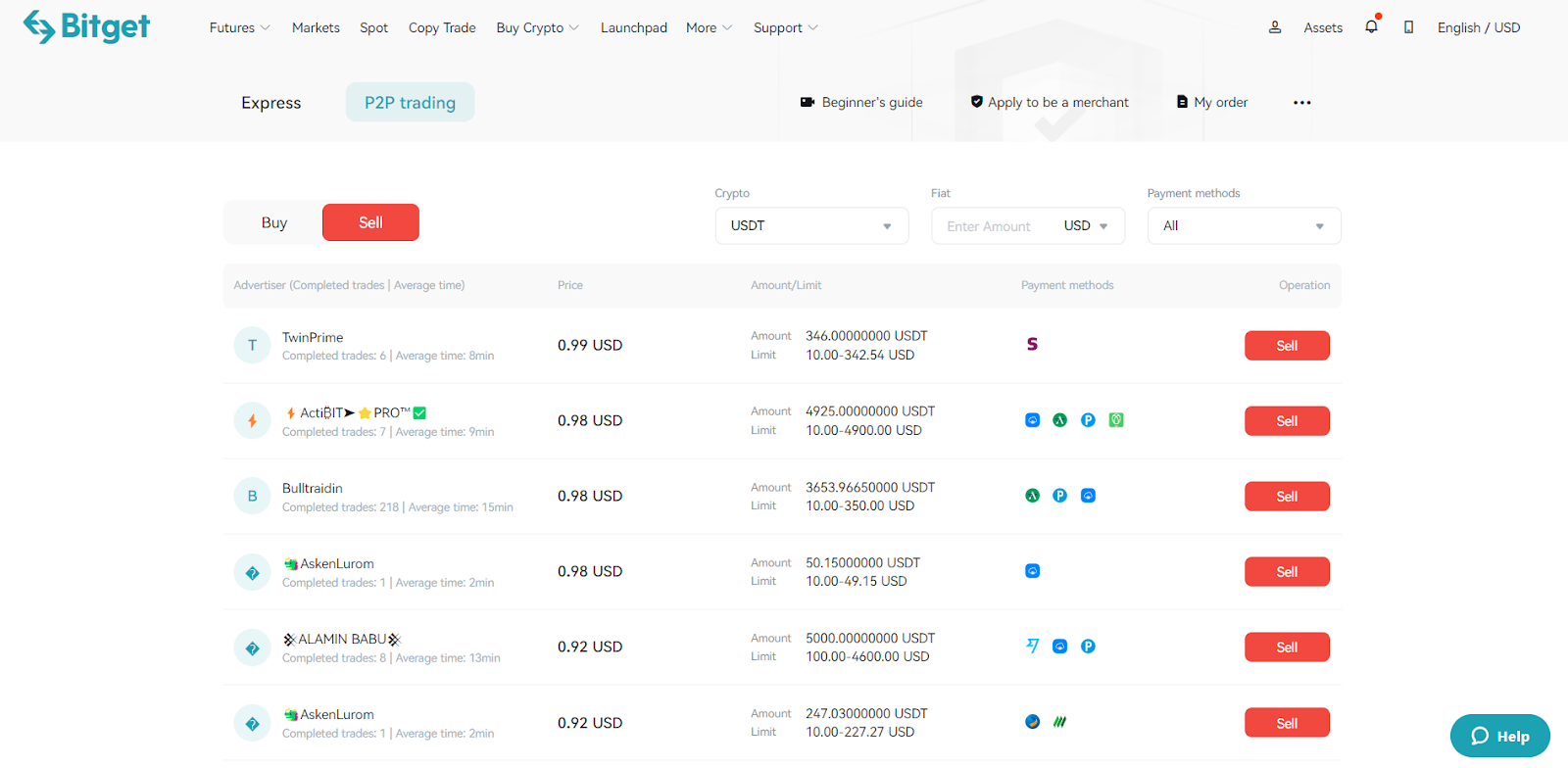Focus the Enter Amount input field
The image size is (1568, 768).
coord(990,225)
